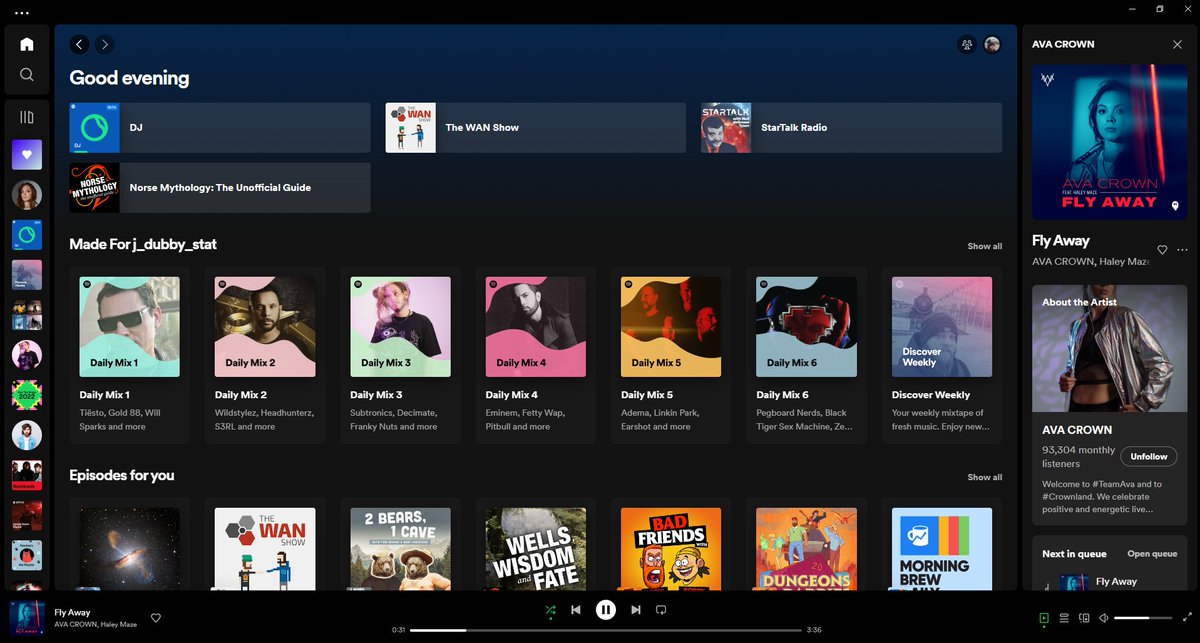Go forward with the right arrow
The width and height of the screenshot is (1200, 643).
pos(105,44)
